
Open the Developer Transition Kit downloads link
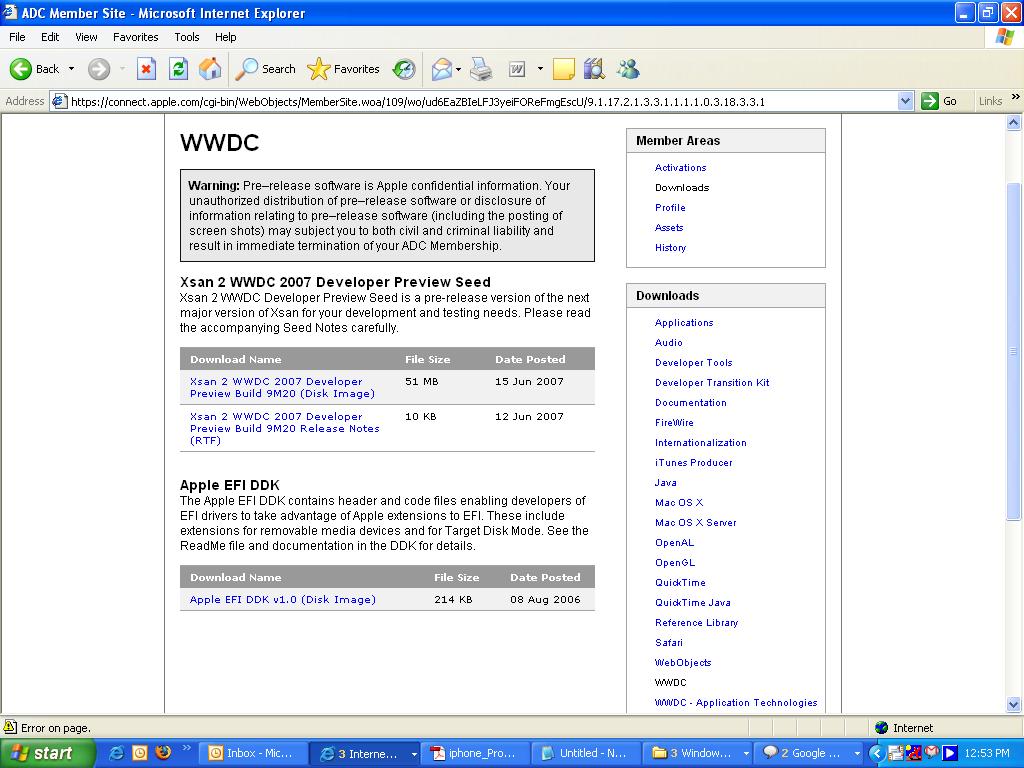(712, 383)
